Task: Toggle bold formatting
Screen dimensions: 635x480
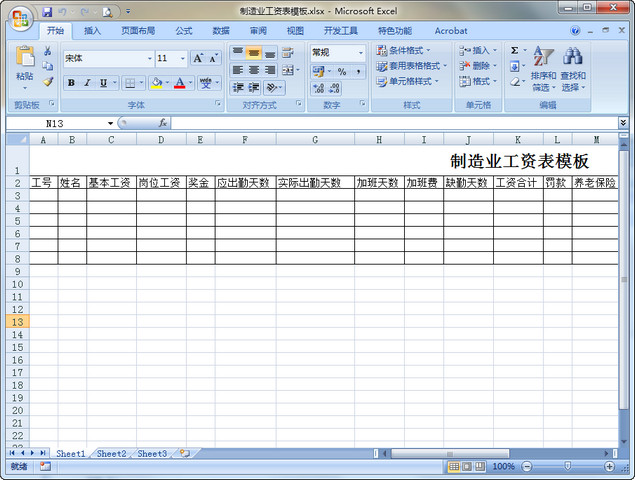Action: 71,83
